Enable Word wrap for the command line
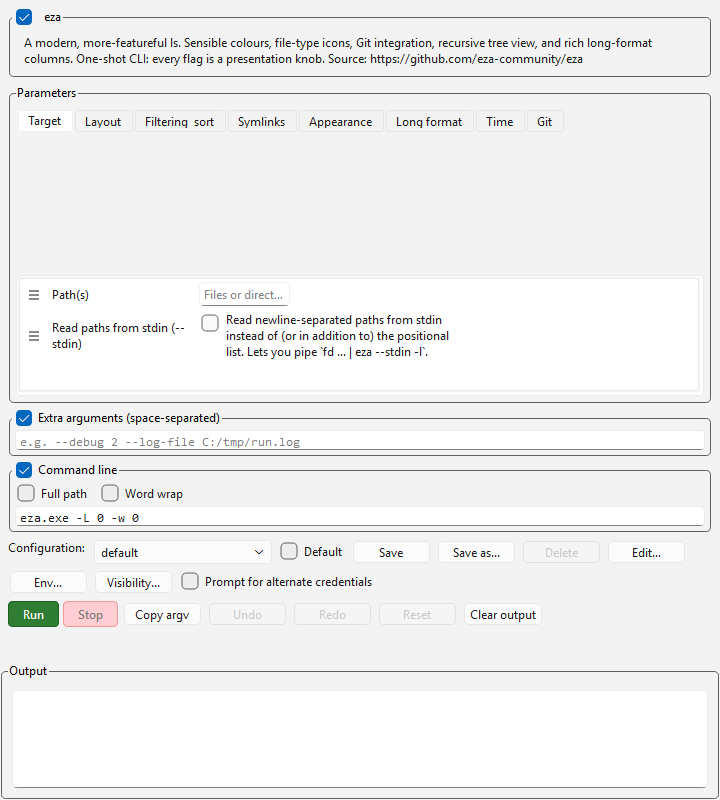 [x=110, y=493]
